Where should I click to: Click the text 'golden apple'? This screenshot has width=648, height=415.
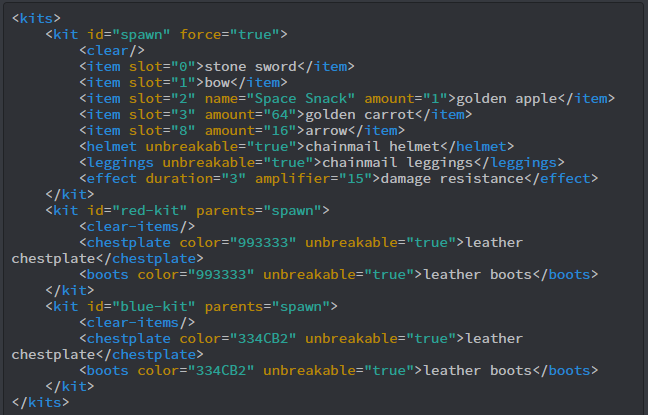(507, 98)
